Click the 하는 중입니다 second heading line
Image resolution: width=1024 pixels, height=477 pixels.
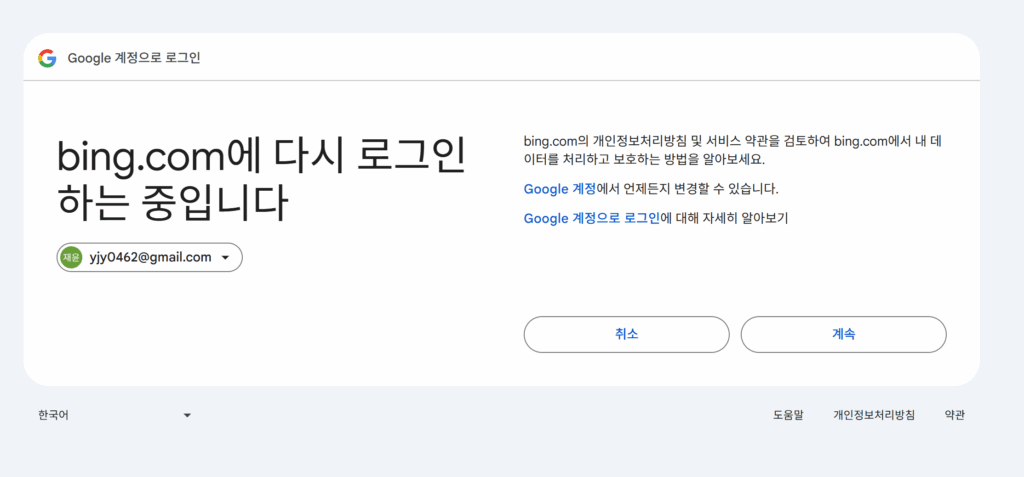172,203
